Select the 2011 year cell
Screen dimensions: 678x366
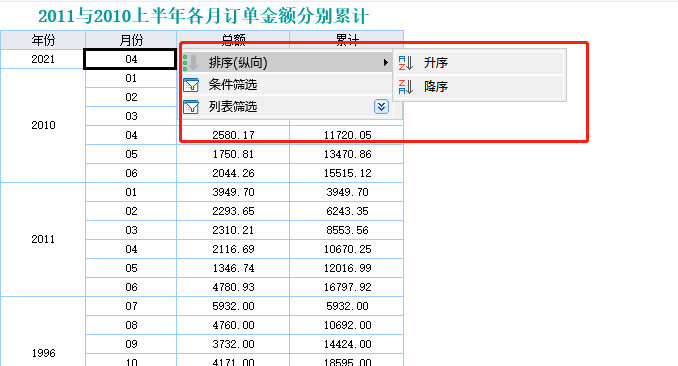[43, 239]
